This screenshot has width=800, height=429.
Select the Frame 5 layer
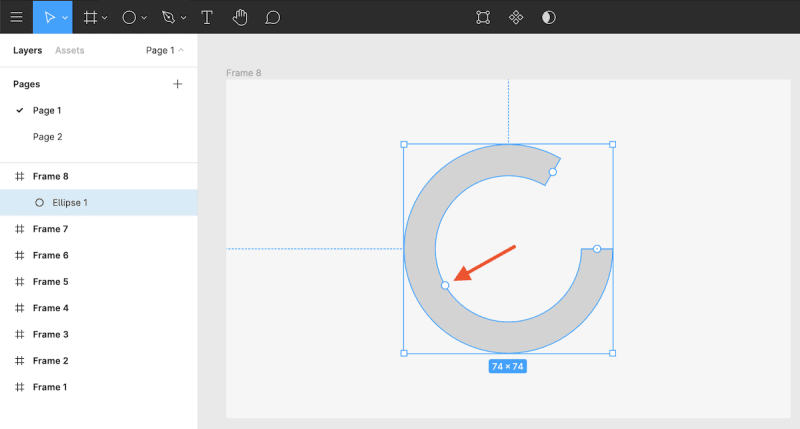[98, 282]
